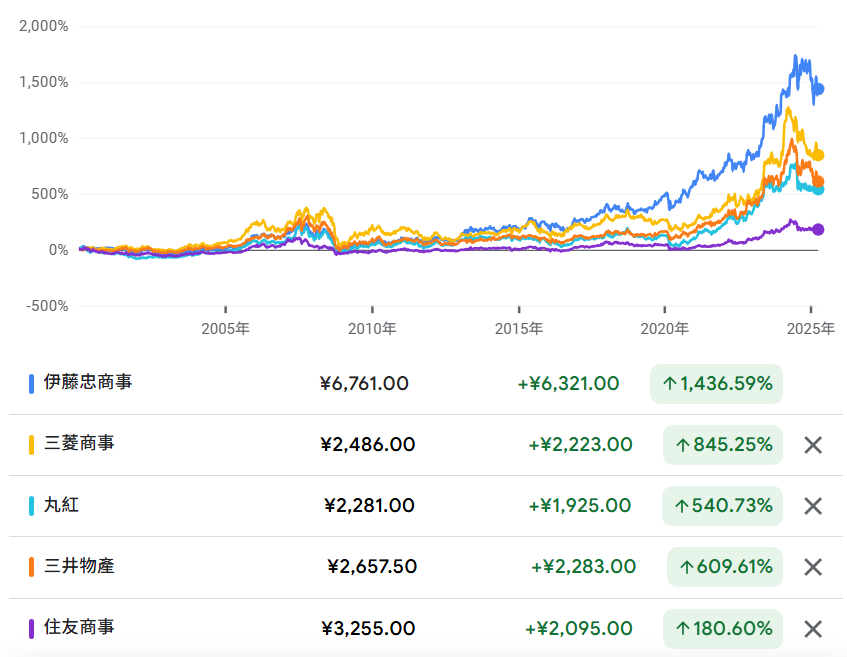Click the yellow 三菱商事 color marker

[x=31, y=445]
